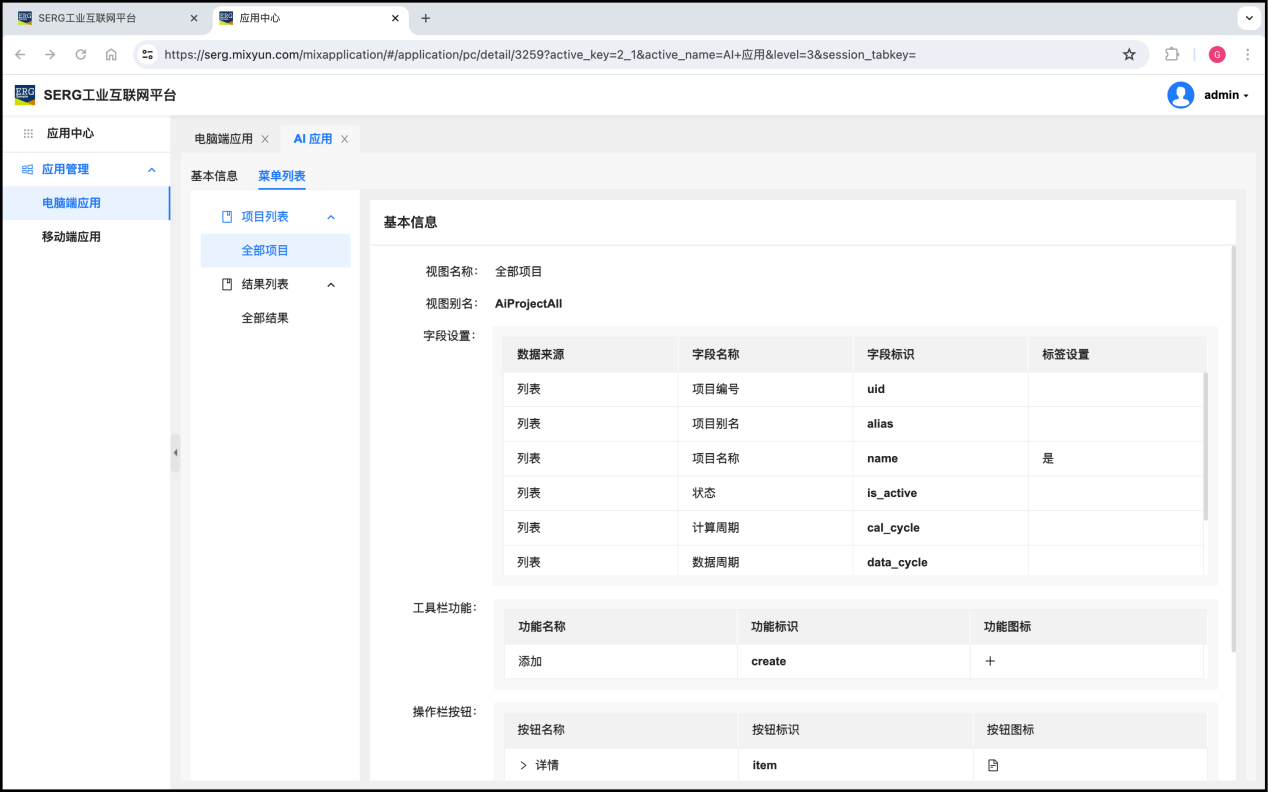Image resolution: width=1268 pixels, height=792 pixels.
Task: Switch to the 电脑端应用 page tab
Action: (x=223, y=139)
